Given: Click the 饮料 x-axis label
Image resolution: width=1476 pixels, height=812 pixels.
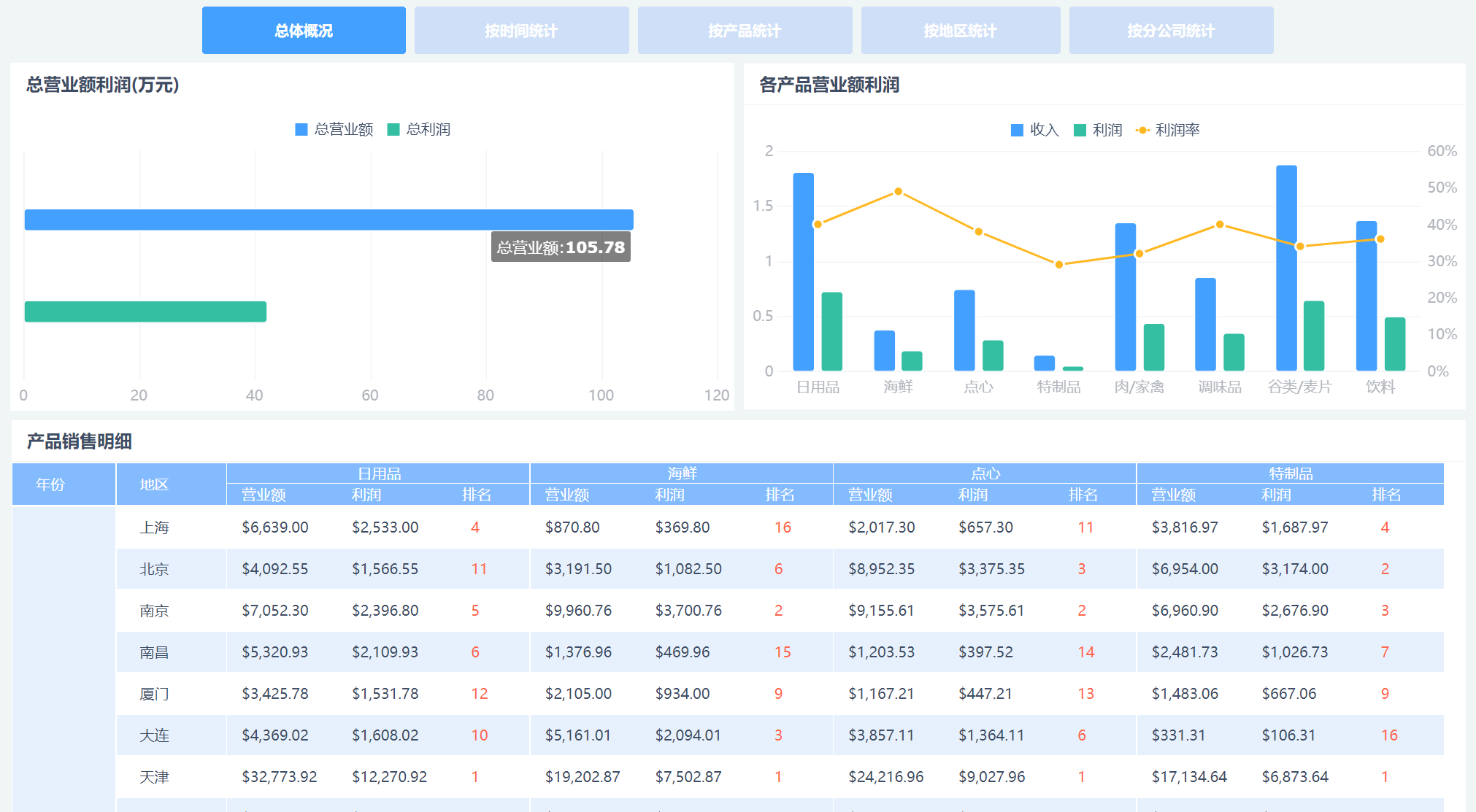Looking at the screenshot, I should 1380,387.
